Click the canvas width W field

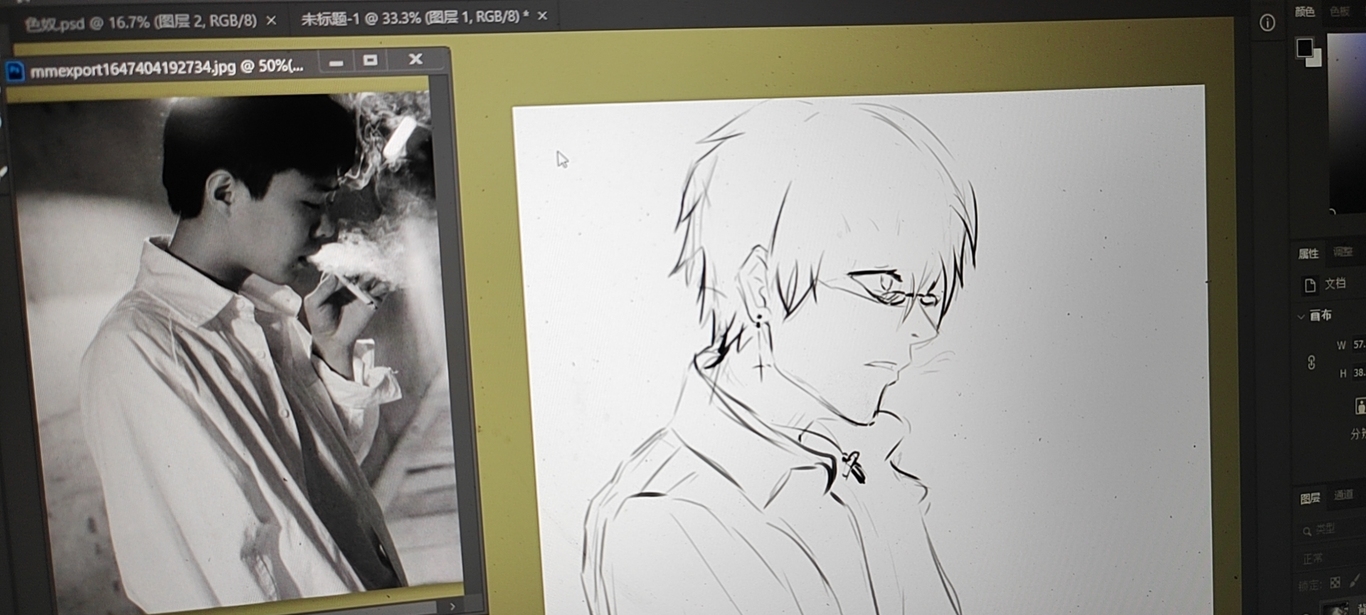pos(1359,345)
